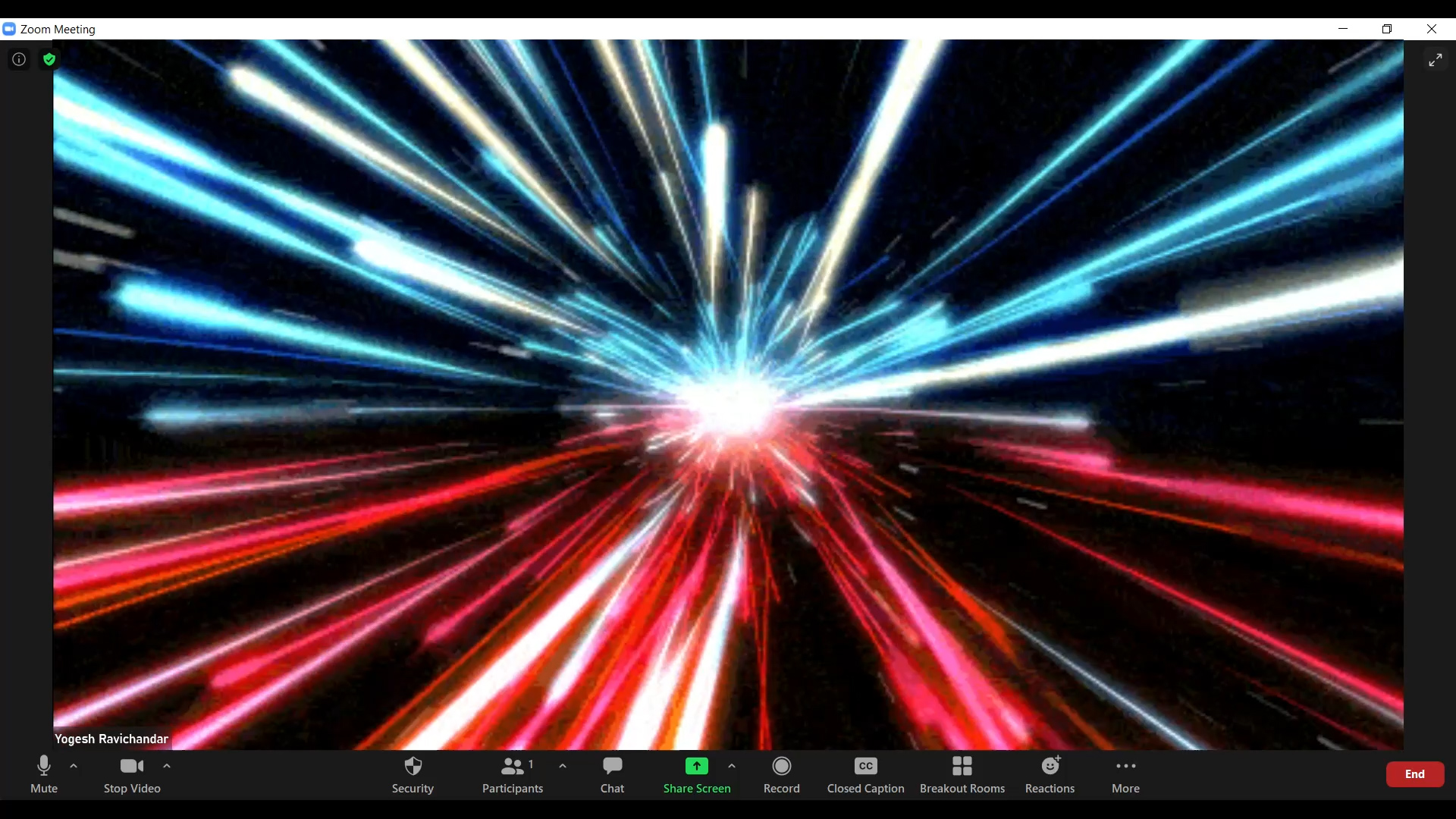Screen dimensions: 1456x819
Task: Expand arrow next to Participants
Action: click(563, 766)
